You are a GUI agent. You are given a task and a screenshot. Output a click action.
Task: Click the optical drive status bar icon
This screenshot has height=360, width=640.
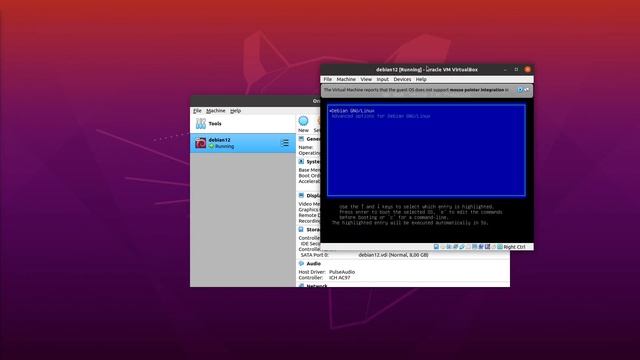tap(442, 247)
